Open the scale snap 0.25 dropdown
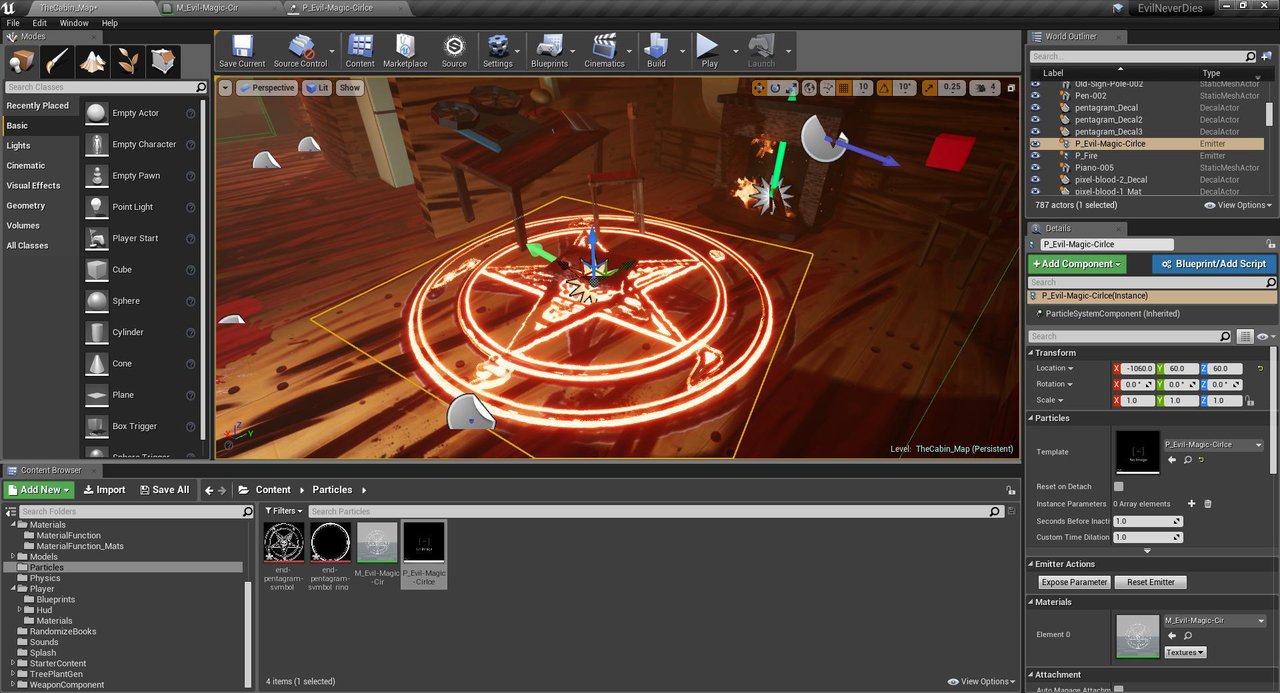The height and width of the screenshot is (693, 1280). pos(952,88)
